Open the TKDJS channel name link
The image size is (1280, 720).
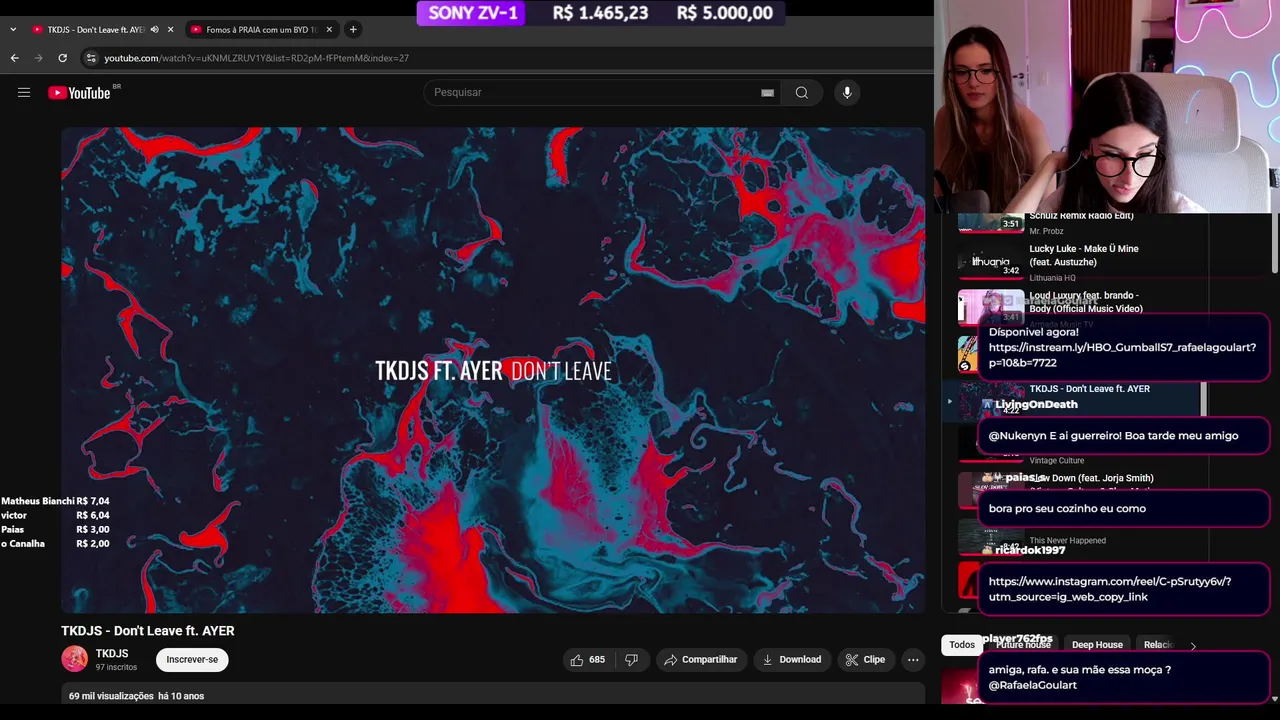pyautogui.click(x=112, y=654)
